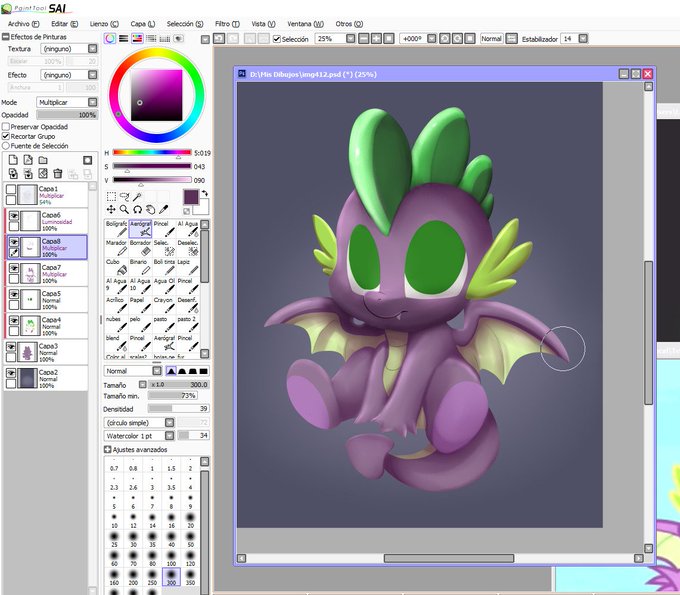Uncheck the Selección checkbox in toolbar
This screenshot has height=595, width=680.
coord(277,39)
